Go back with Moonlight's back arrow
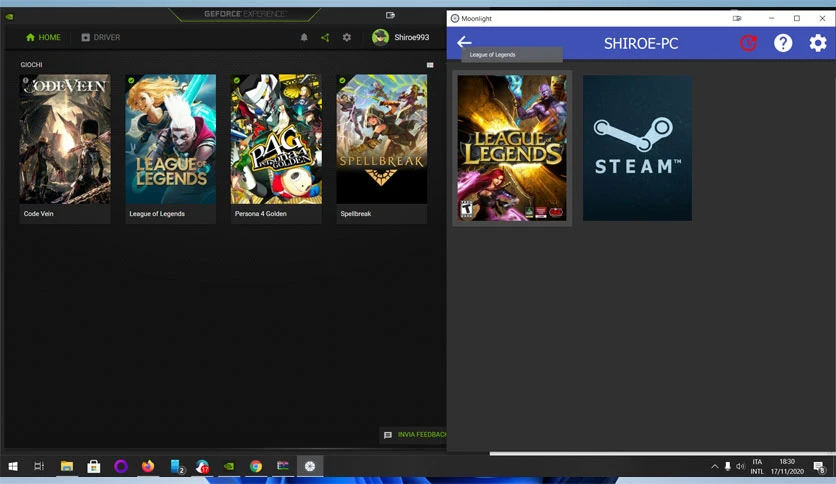The width and height of the screenshot is (836, 484). pyautogui.click(x=464, y=42)
